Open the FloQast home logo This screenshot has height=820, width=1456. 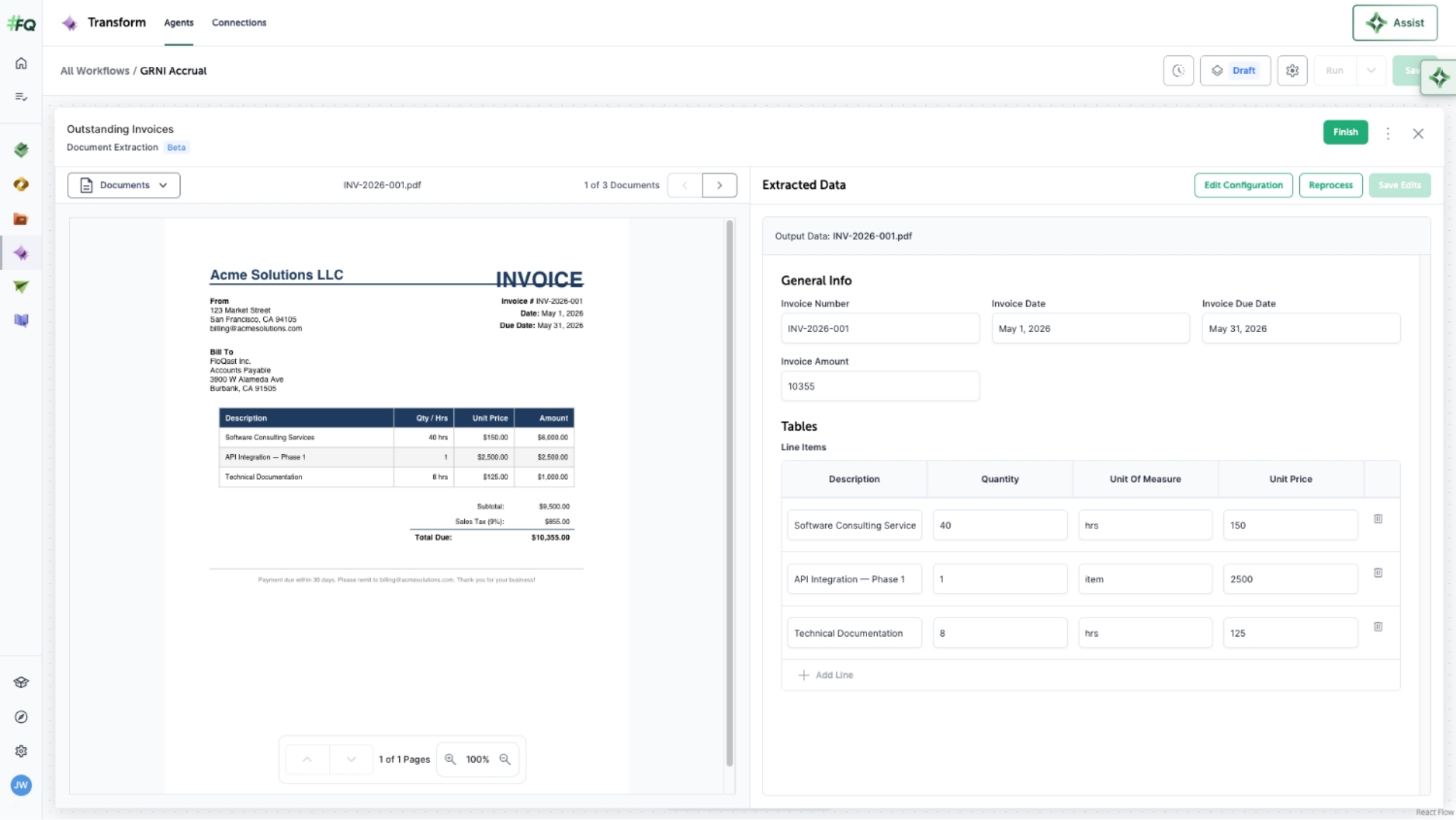pos(21,24)
